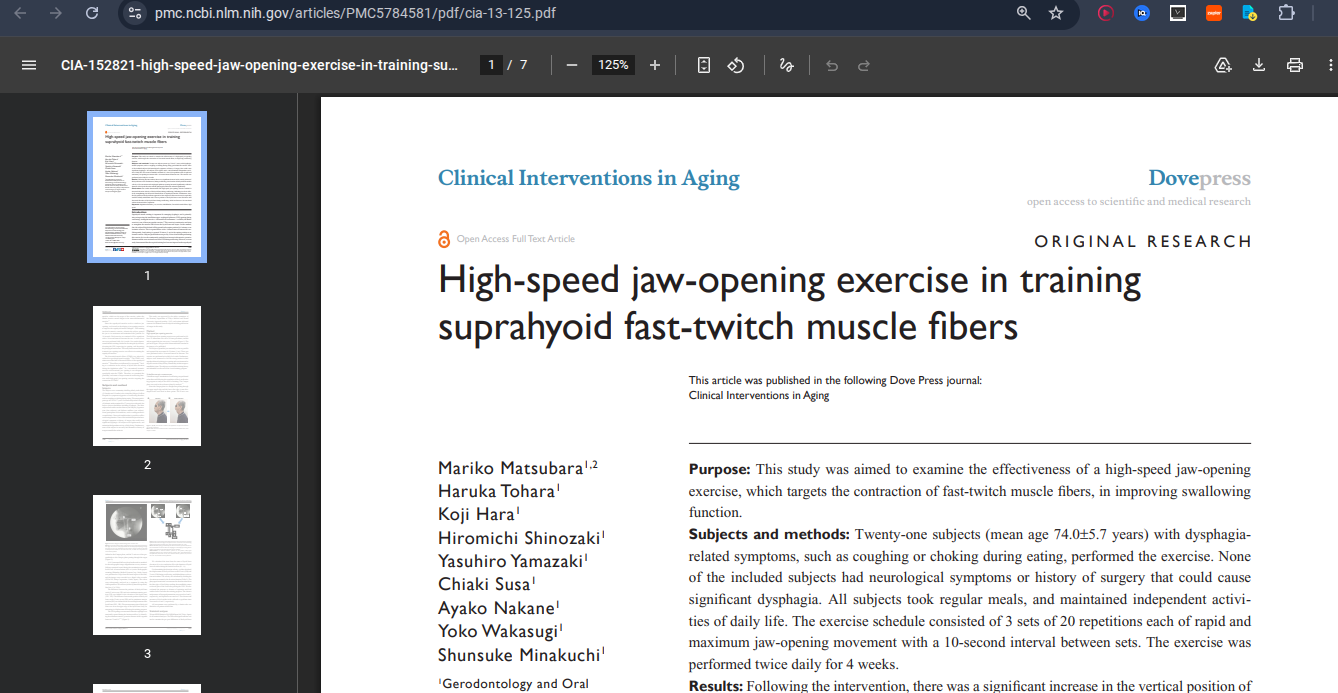Fit PDF to page
This screenshot has width=1338, height=693.
click(704, 65)
